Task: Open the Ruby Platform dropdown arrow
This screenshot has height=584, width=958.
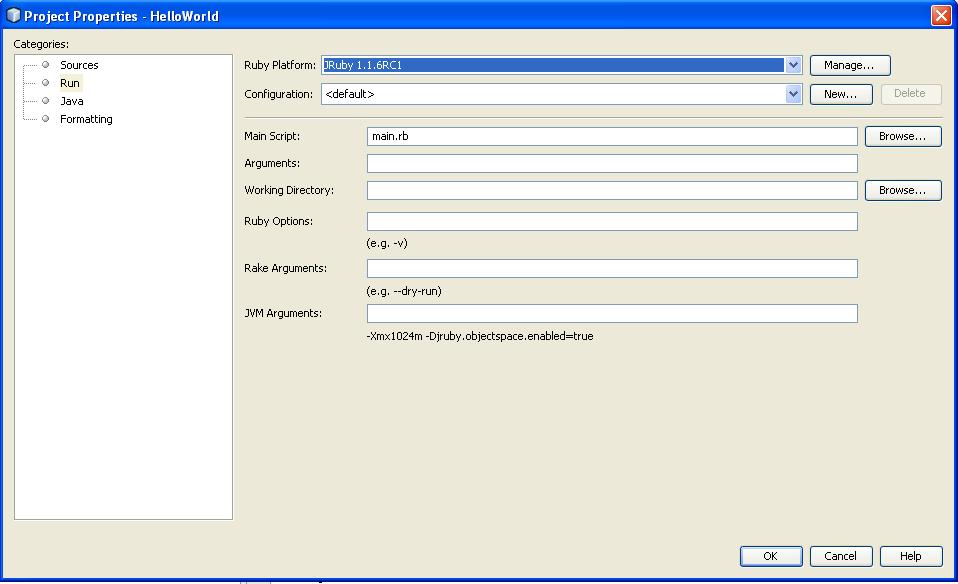Action: [793, 65]
